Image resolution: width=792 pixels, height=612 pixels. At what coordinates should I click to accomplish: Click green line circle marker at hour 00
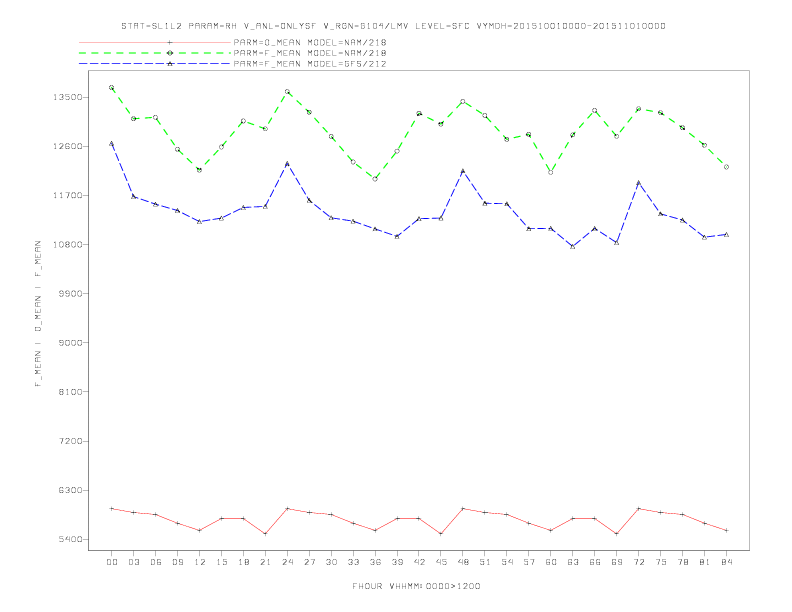tap(112, 88)
